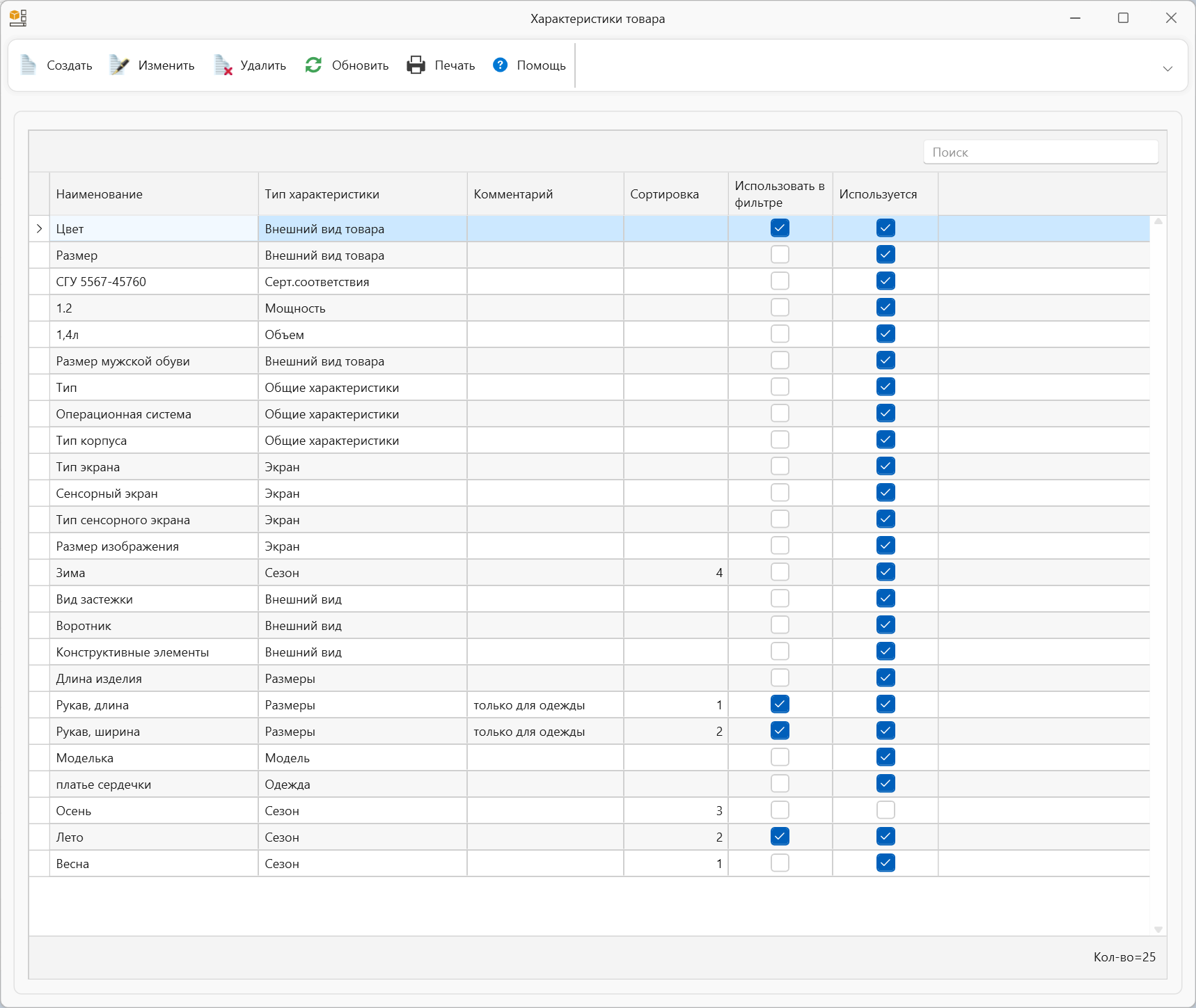The image size is (1196, 1008).
Task: Click the green Обновить refresh icon
Action: coord(313,65)
